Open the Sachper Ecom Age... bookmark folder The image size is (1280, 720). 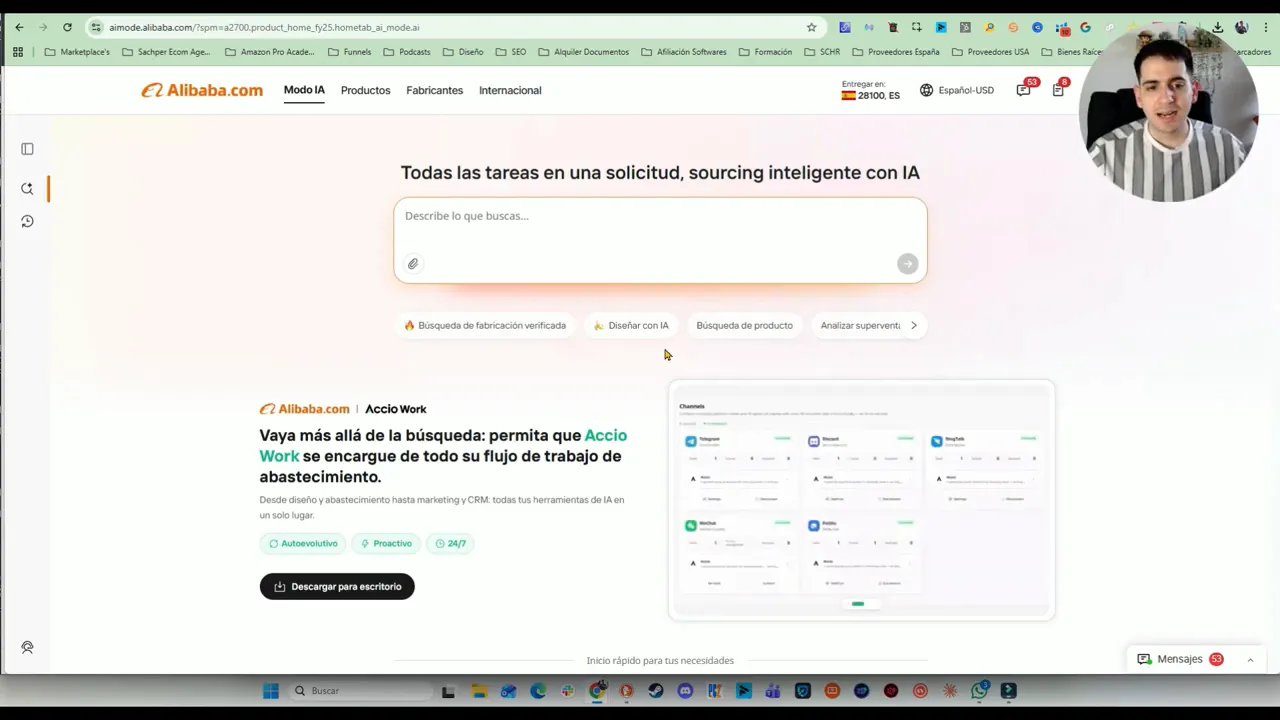pyautogui.click(x=166, y=52)
